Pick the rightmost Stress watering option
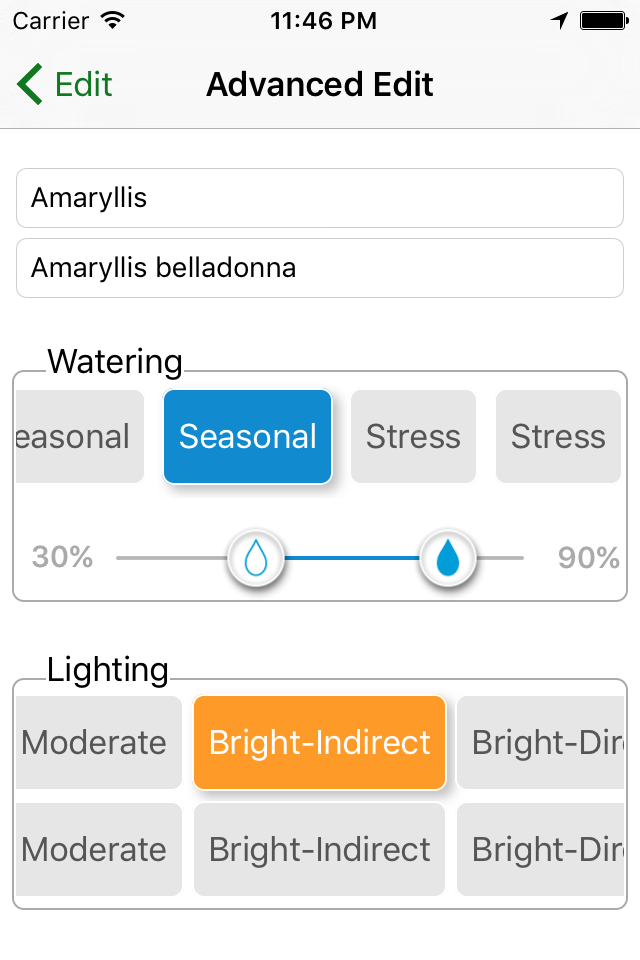The image size is (640, 960). click(x=559, y=437)
